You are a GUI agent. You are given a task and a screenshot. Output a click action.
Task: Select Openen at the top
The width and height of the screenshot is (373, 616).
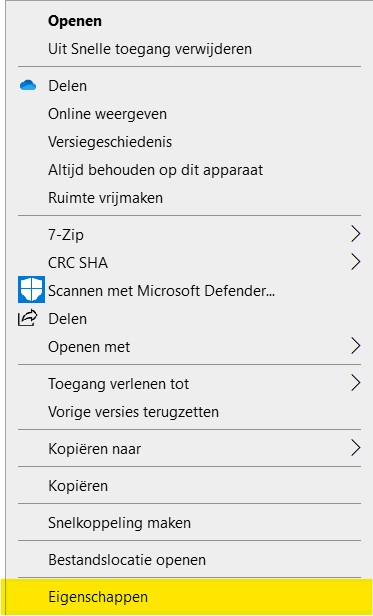tap(75, 21)
